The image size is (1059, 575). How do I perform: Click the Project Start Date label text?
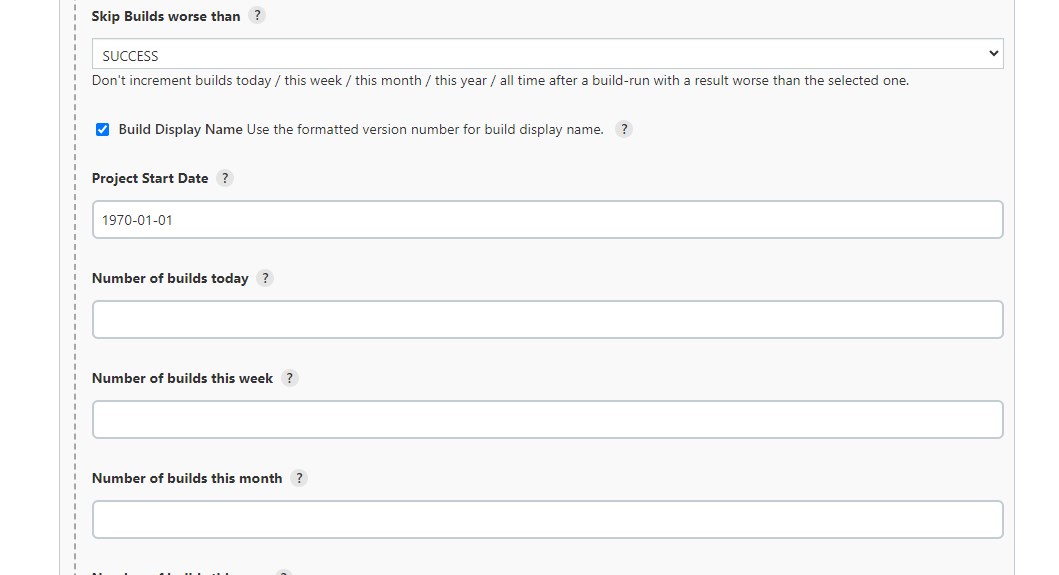tap(150, 178)
